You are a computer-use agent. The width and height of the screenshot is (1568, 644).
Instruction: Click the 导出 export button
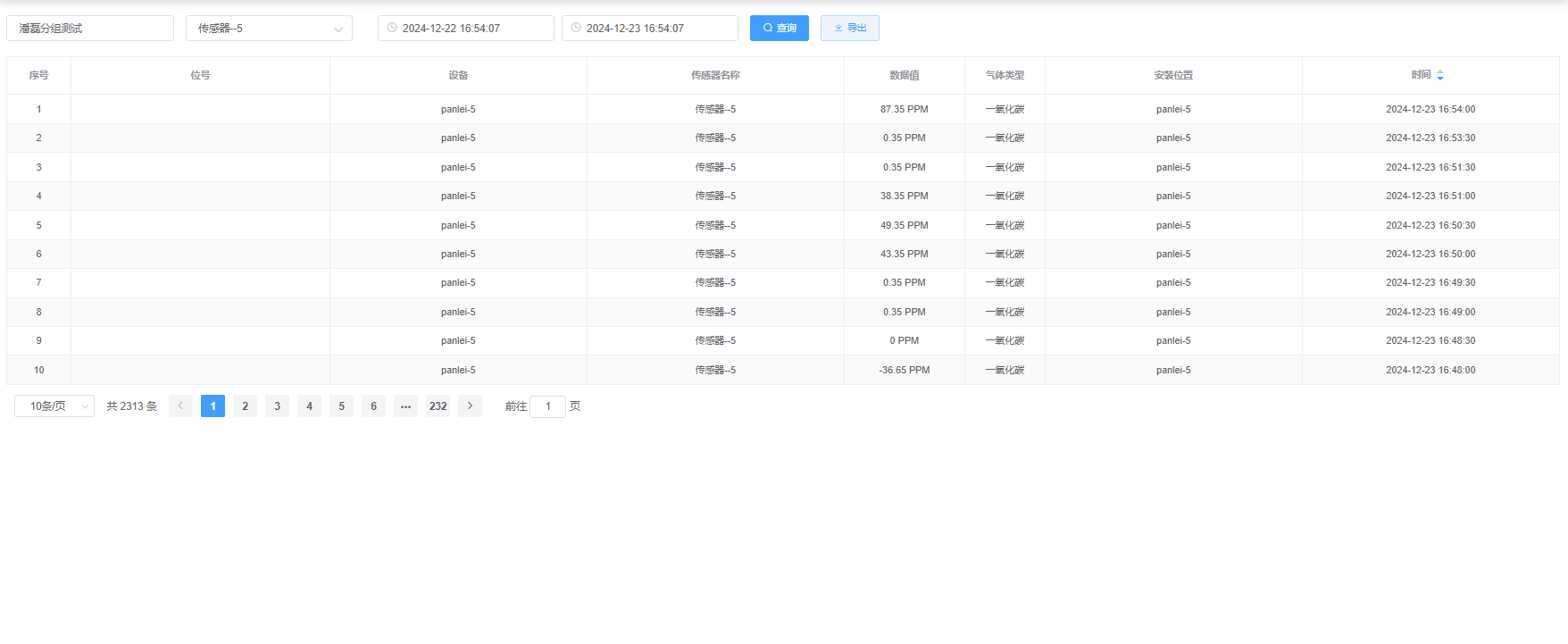849,29
